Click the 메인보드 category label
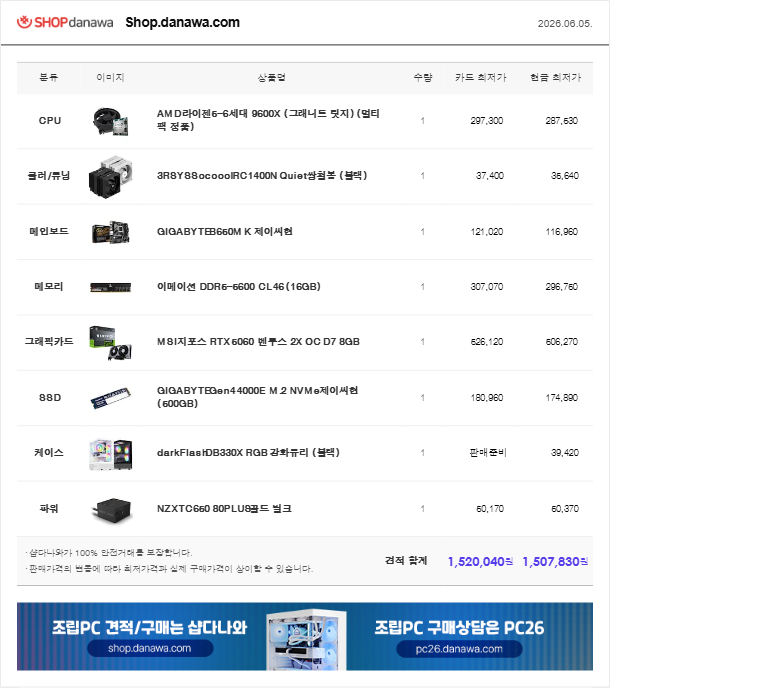This screenshot has width=762, height=688. tap(49, 231)
